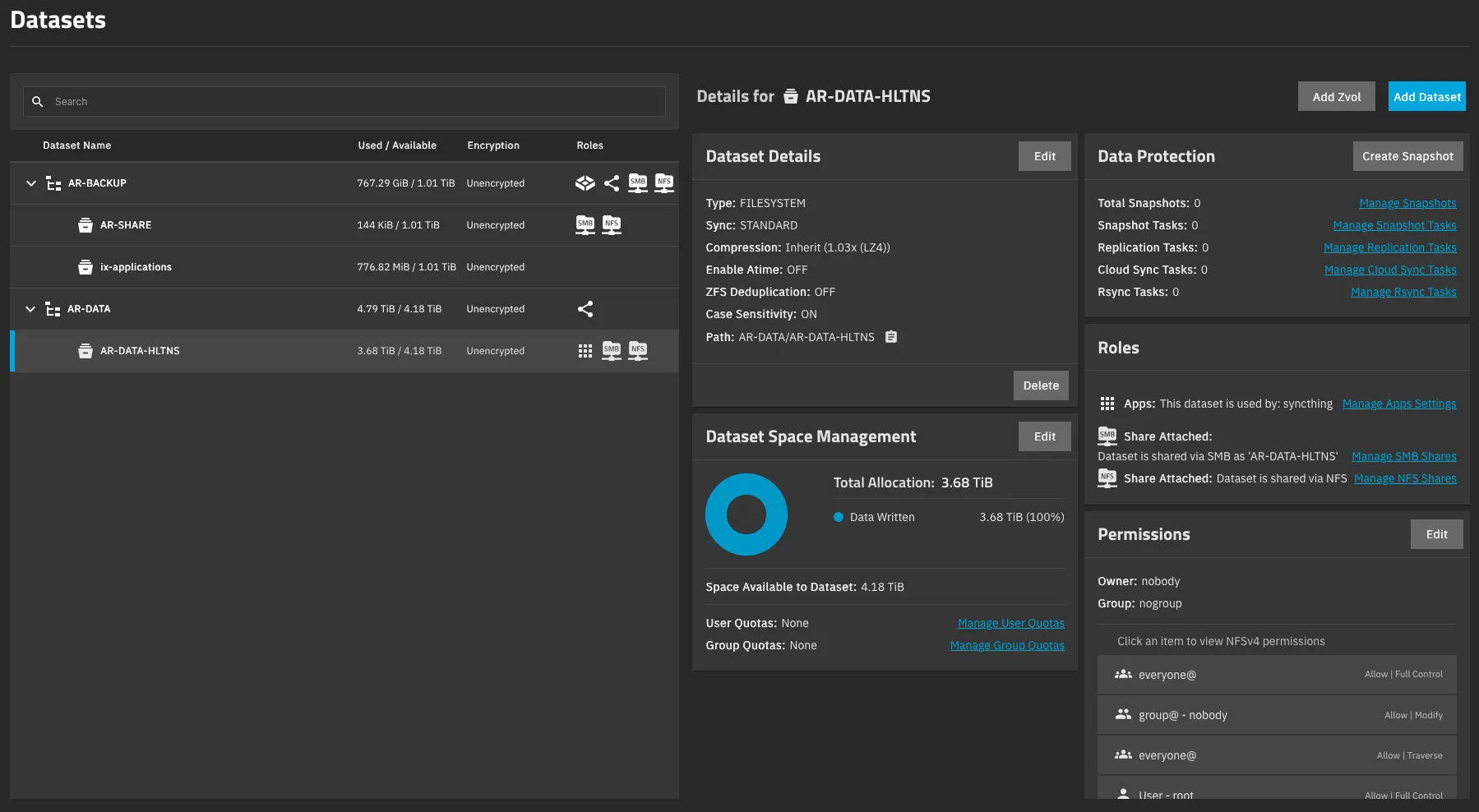Click the Add Dataset button
1479x812 pixels.
1426,97
